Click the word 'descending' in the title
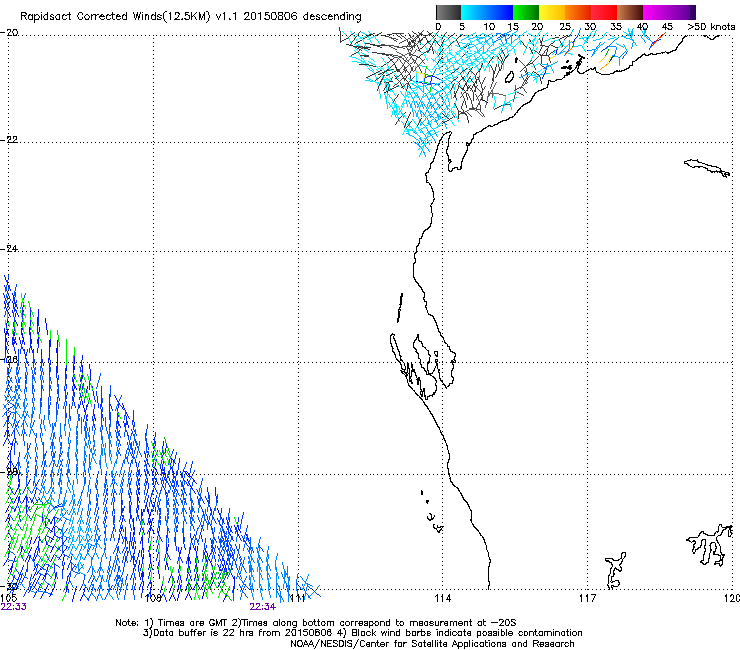This screenshot has width=740, height=650. click(332, 17)
